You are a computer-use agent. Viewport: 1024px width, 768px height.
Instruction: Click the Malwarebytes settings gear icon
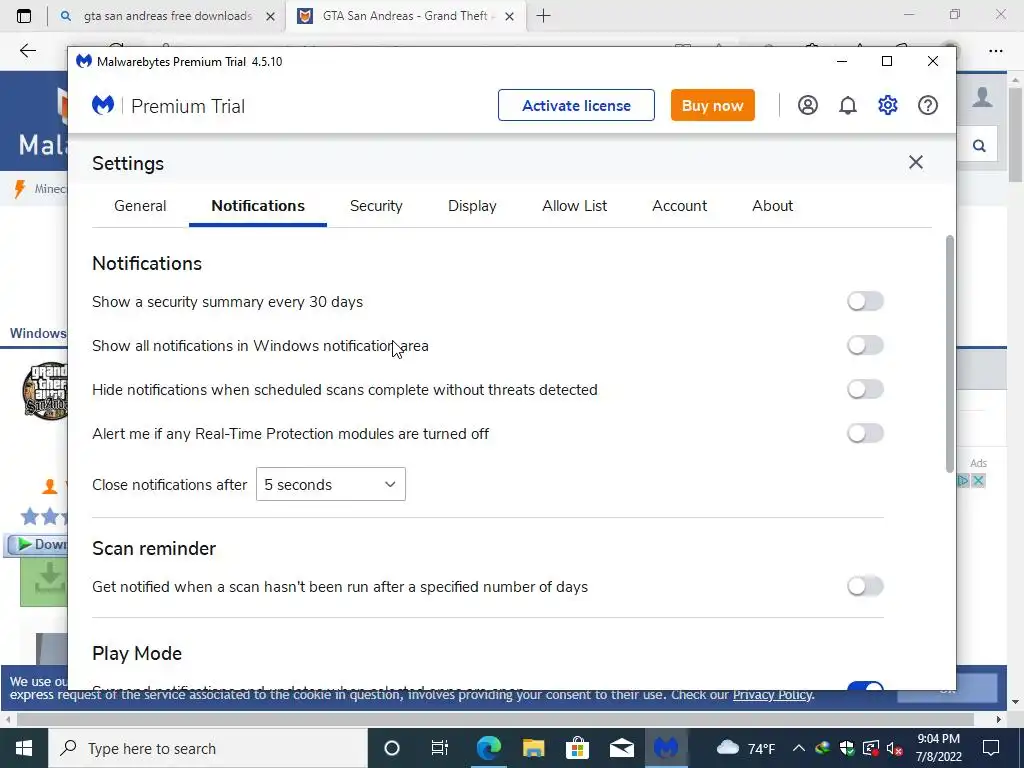click(x=888, y=105)
